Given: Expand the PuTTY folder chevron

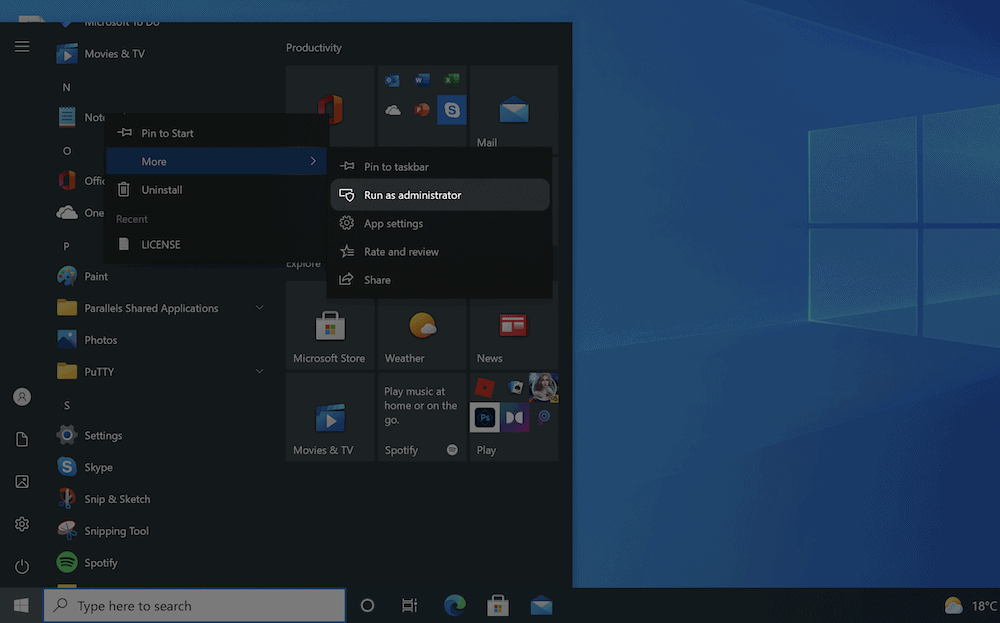Looking at the screenshot, I should tap(260, 371).
